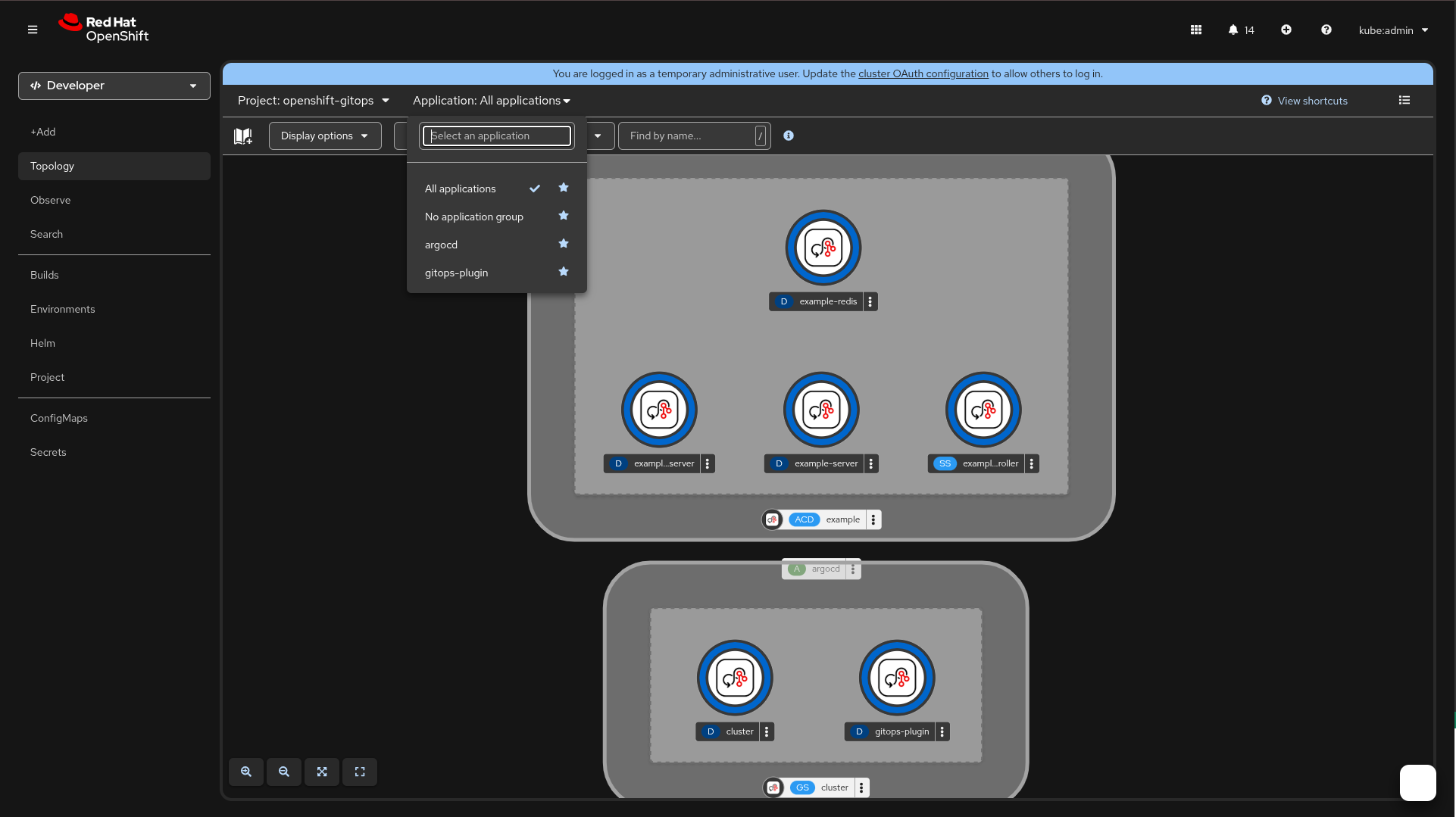Toggle favorite star for argocd
Image resolution: width=1456 pixels, height=817 pixels.
pyautogui.click(x=564, y=244)
